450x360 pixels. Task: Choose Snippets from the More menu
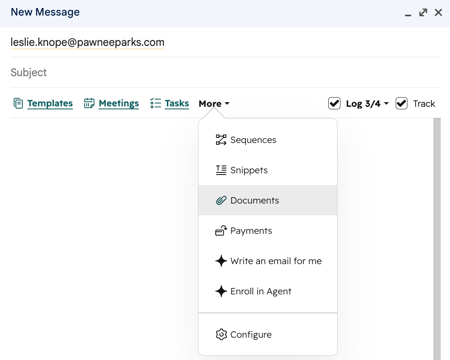tap(268, 170)
